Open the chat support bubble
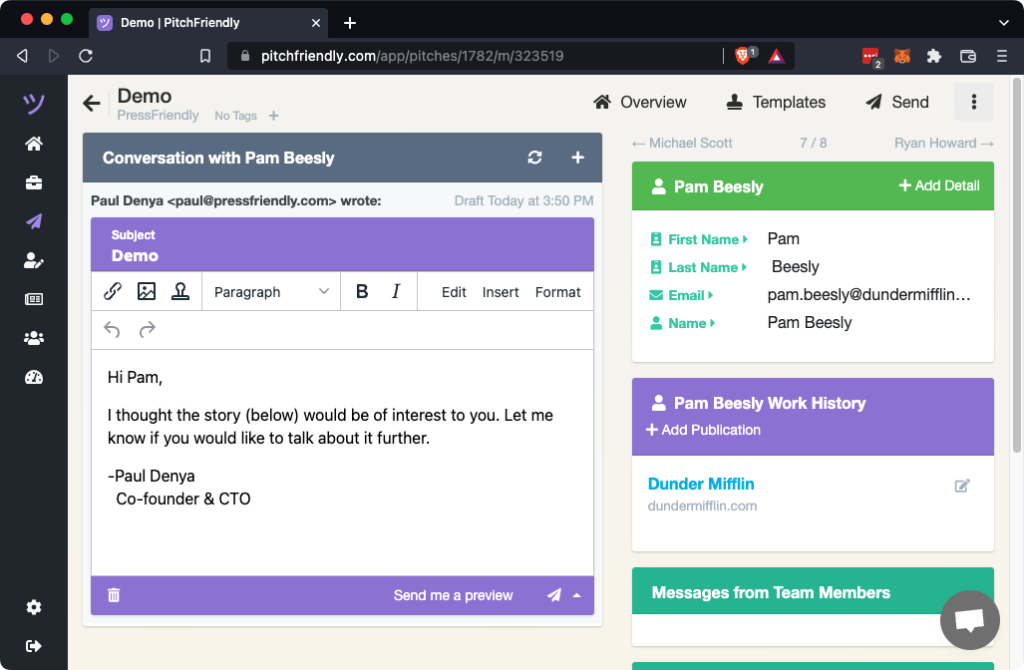1024x670 pixels. (969, 620)
